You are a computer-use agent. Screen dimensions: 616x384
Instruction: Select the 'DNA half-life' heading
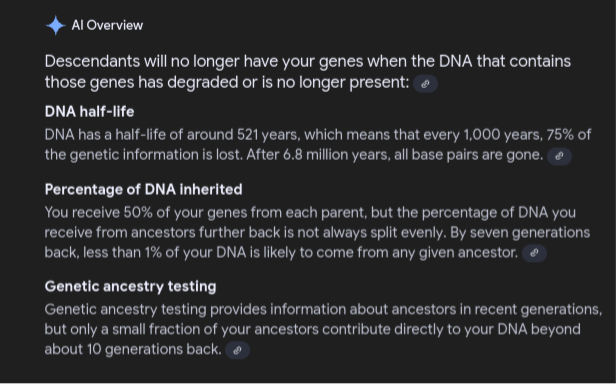click(x=90, y=112)
